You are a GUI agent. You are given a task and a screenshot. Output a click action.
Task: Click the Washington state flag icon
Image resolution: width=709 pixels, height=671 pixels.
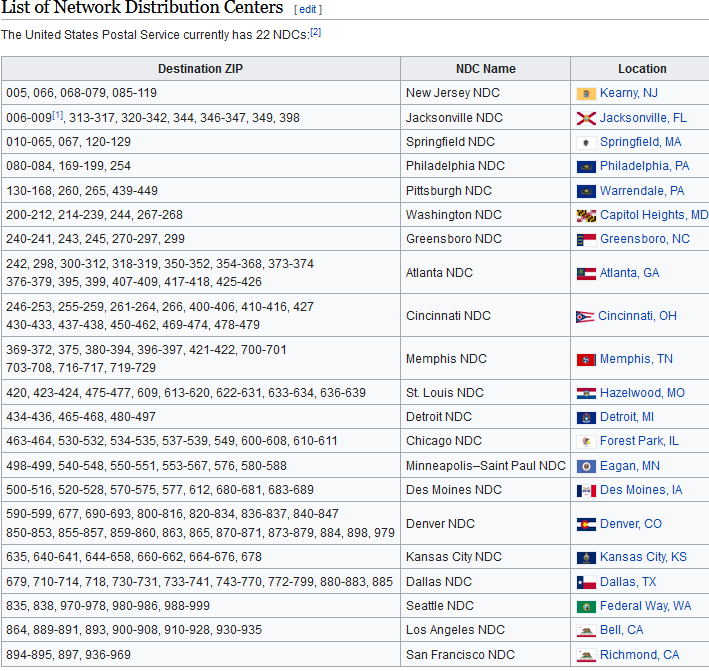click(586, 606)
